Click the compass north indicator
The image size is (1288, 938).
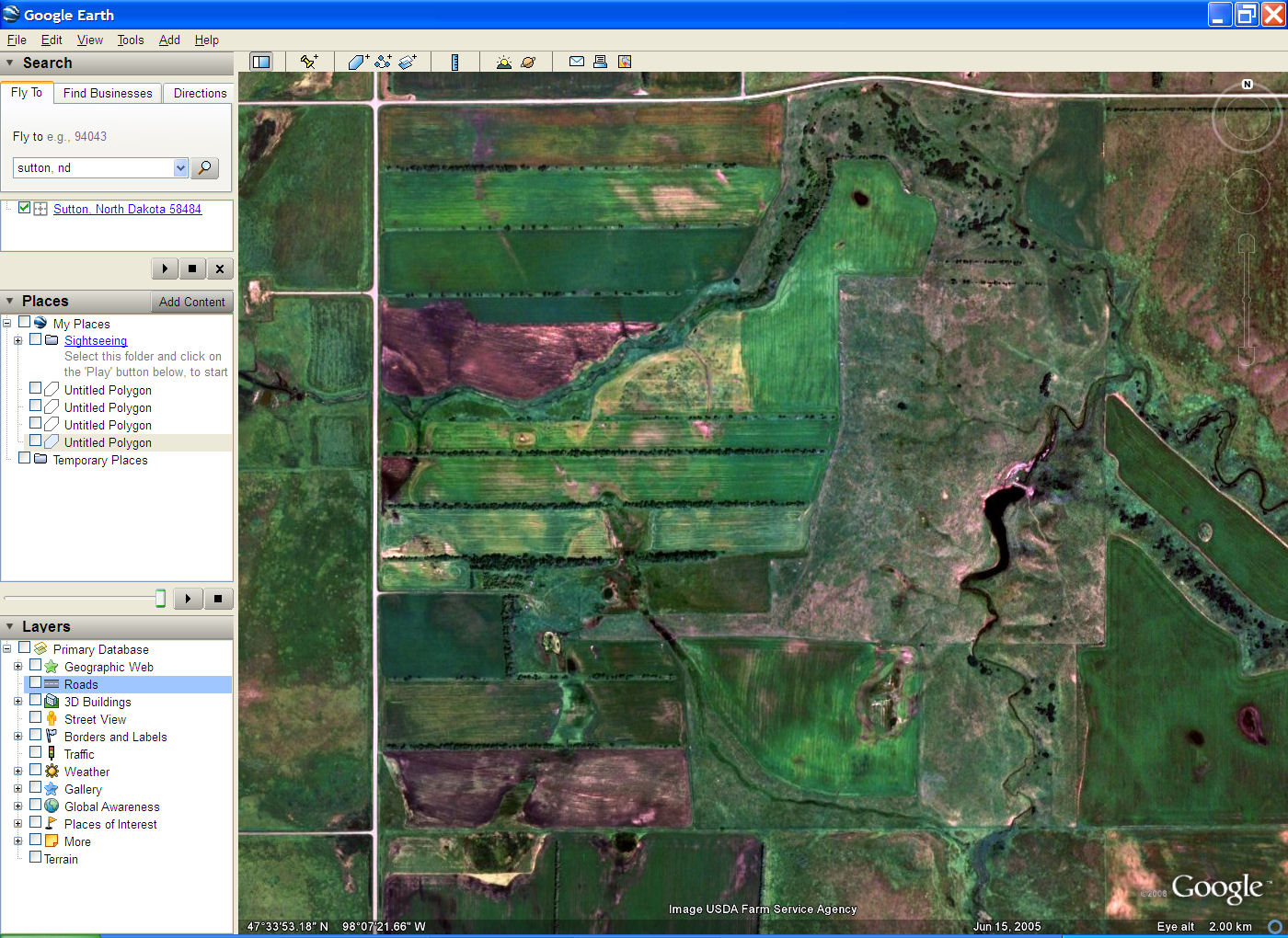1248,84
